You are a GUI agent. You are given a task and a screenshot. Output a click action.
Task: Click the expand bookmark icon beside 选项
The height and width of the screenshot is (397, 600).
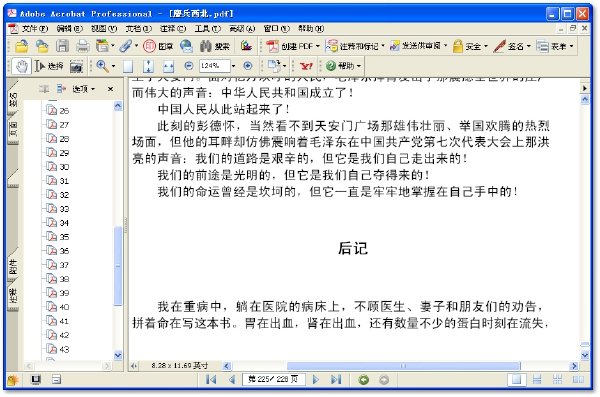[x=61, y=89]
